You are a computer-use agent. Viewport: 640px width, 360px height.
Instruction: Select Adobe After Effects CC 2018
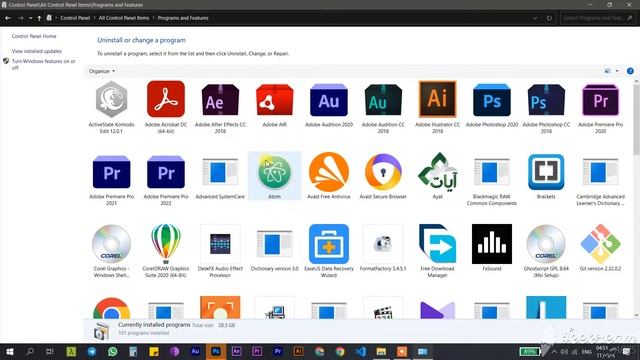pos(220,107)
